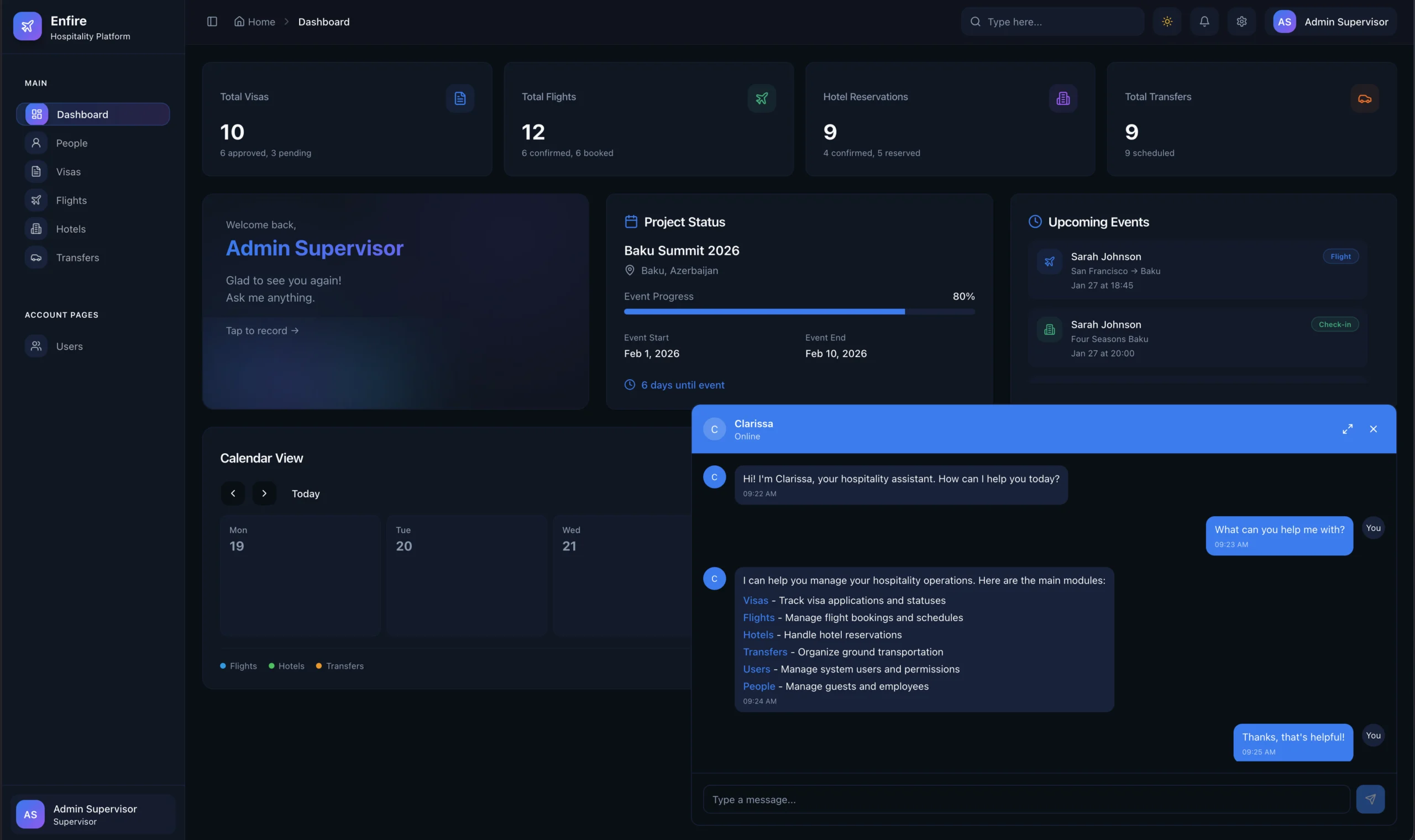Click the Event Progress bar
1415x840 pixels.
pyautogui.click(x=799, y=311)
